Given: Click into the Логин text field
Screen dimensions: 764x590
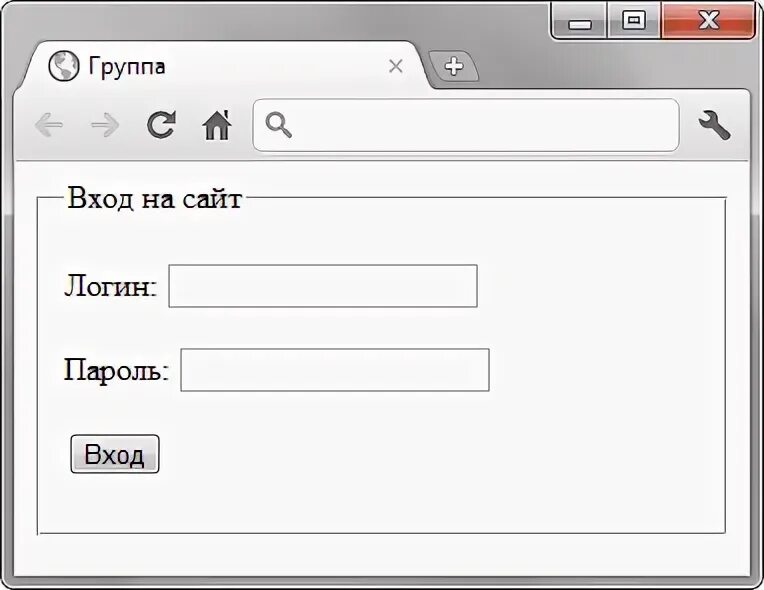Looking at the screenshot, I should (322, 286).
